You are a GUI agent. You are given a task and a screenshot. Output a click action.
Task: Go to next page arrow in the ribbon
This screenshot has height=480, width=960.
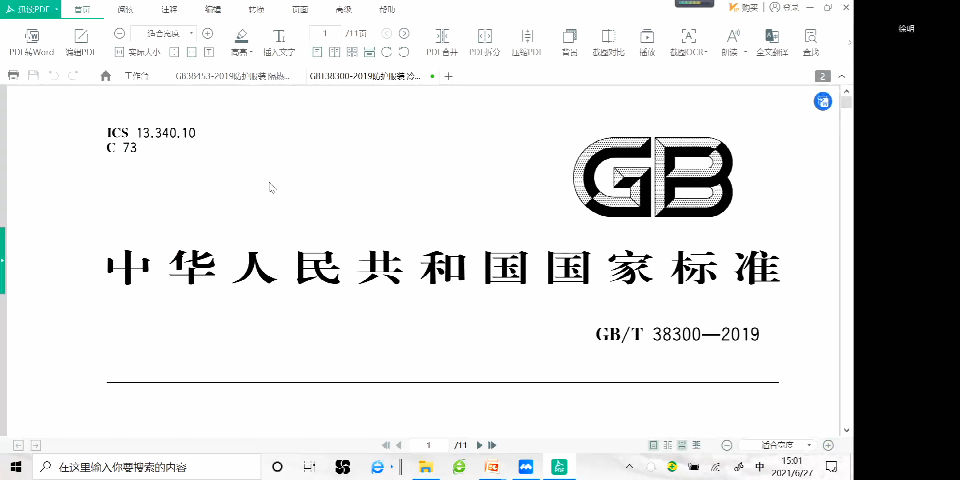404,33
